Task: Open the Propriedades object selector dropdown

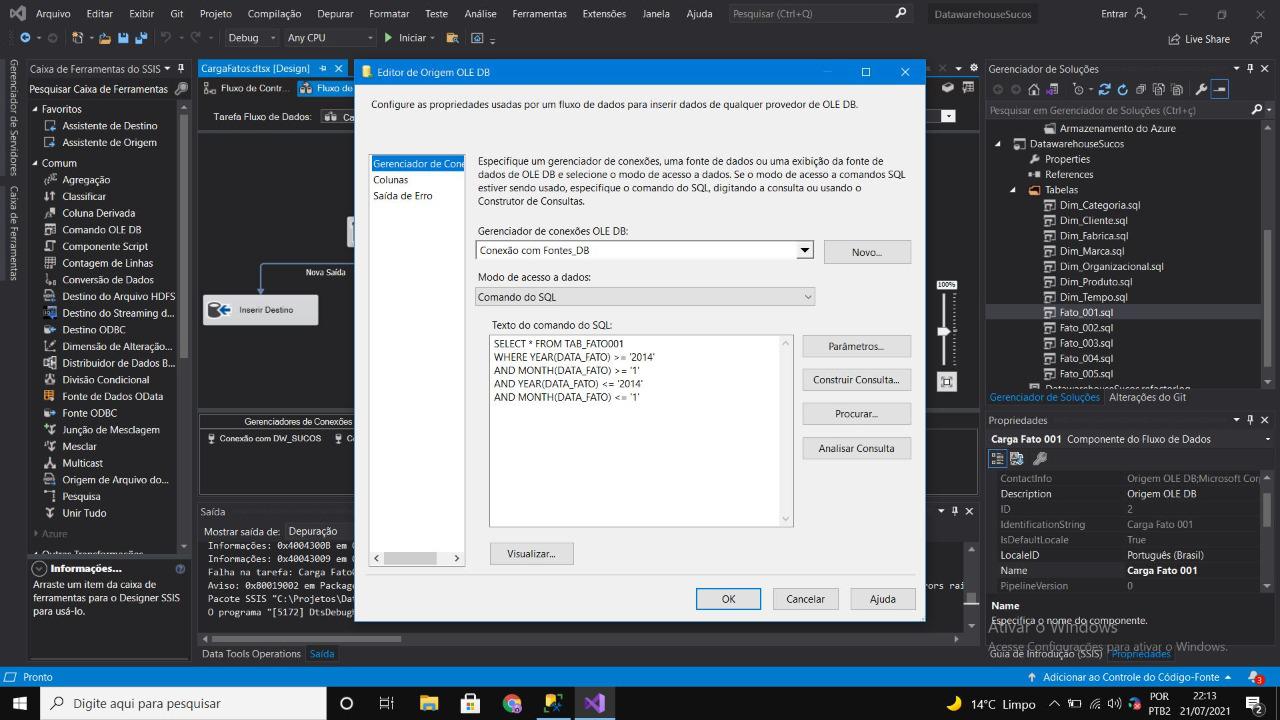Action: click(1267, 439)
